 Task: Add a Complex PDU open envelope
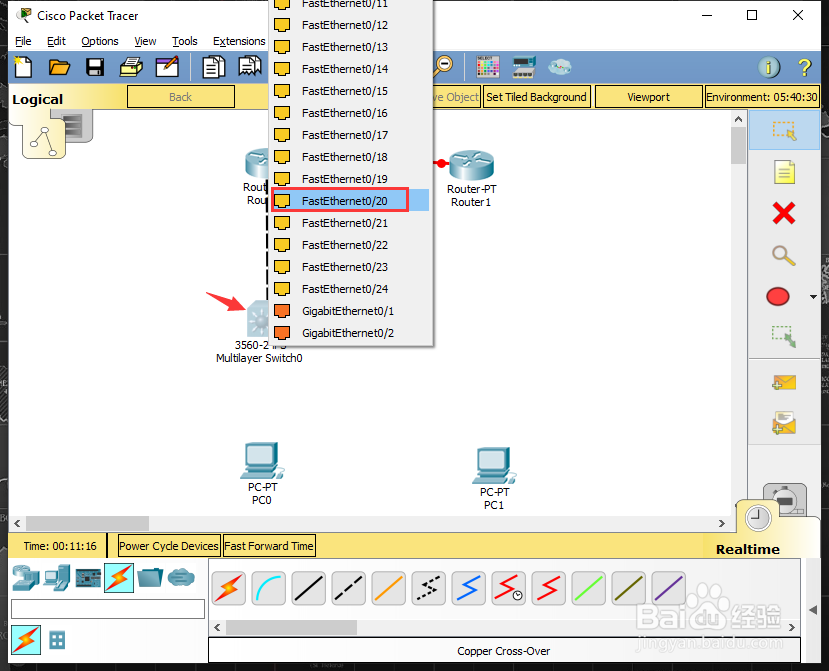click(784, 423)
